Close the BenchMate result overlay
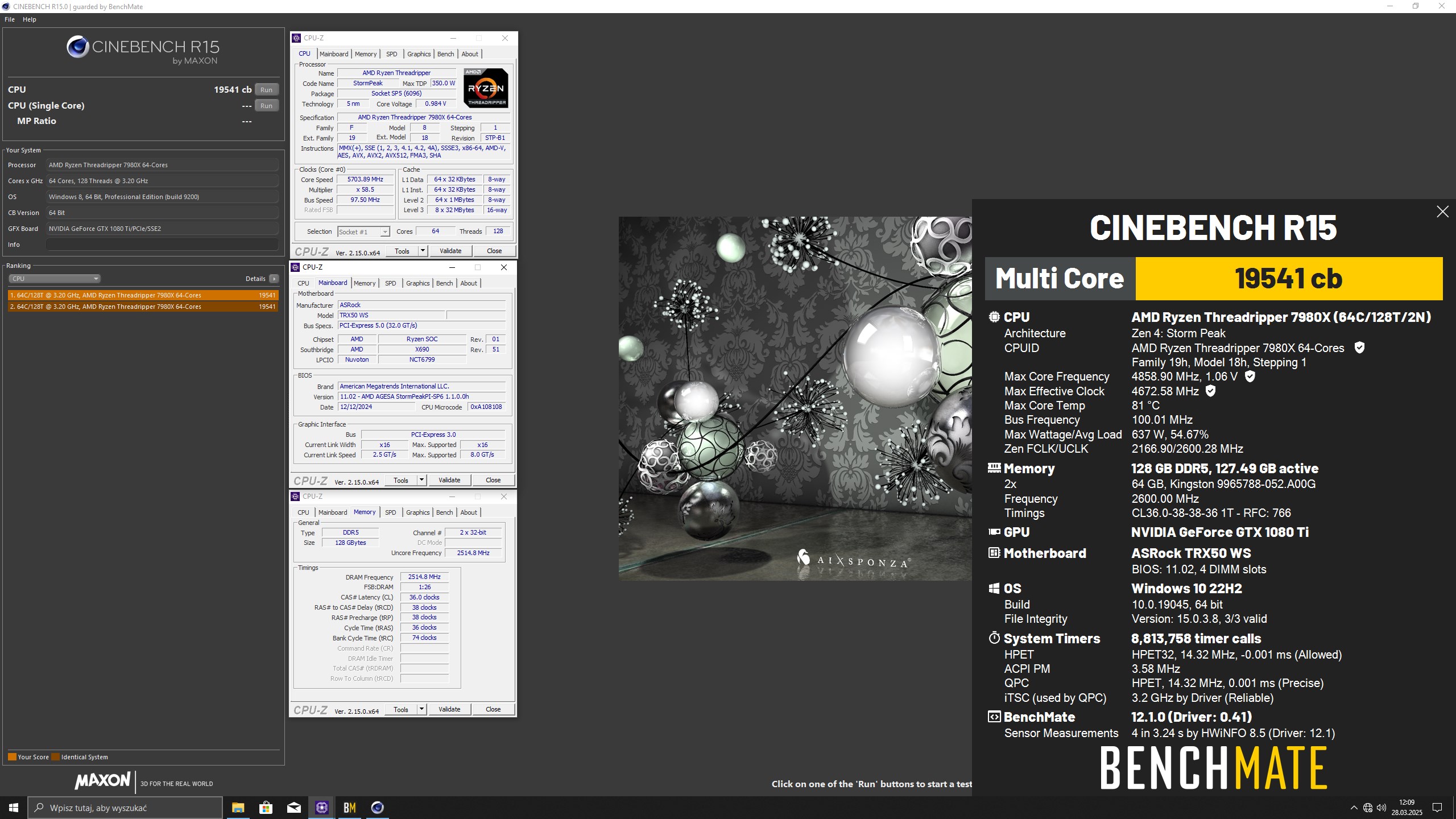This screenshot has width=1456, height=819. (1442, 212)
